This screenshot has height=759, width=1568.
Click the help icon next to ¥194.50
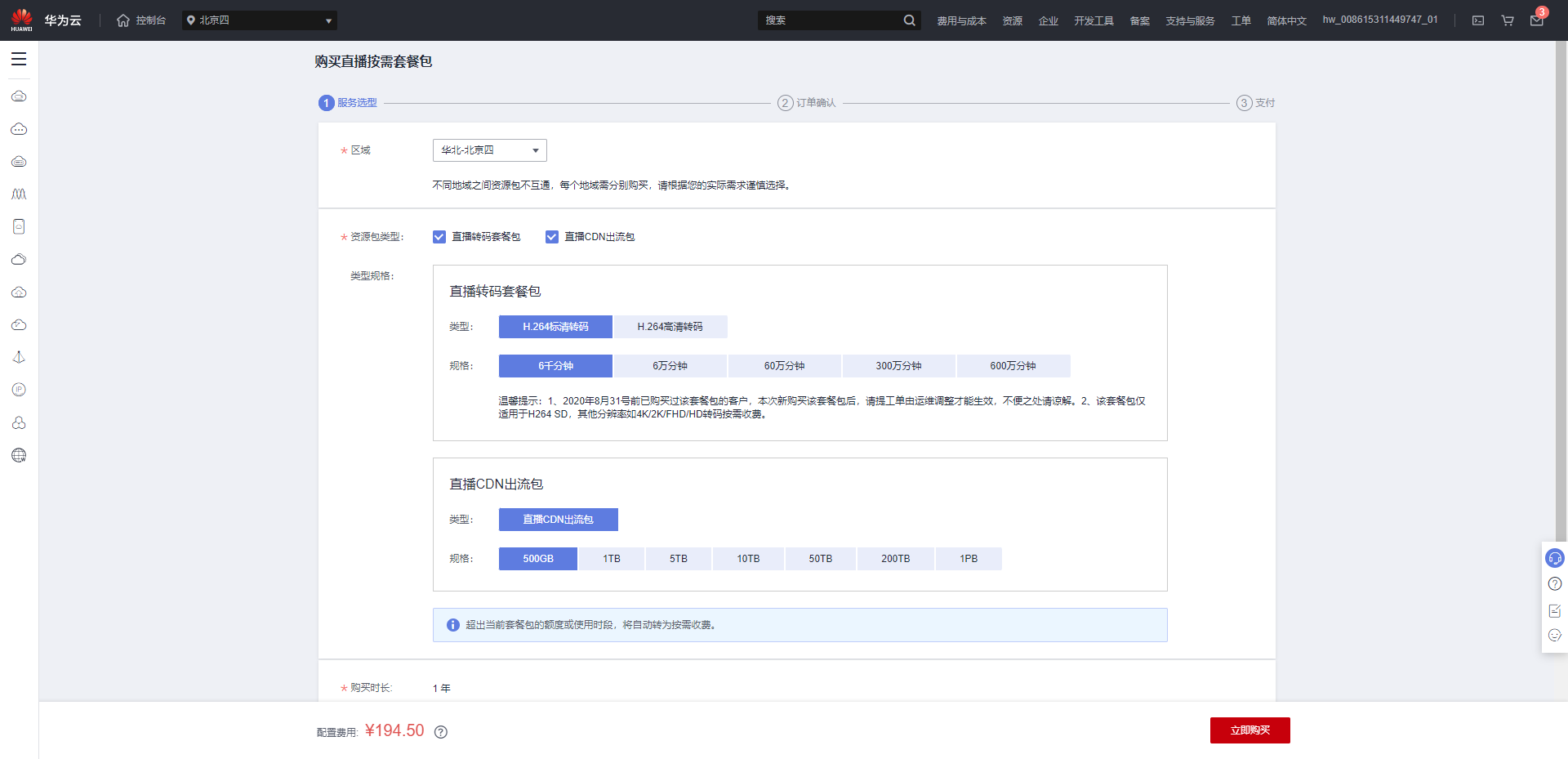pos(441,732)
